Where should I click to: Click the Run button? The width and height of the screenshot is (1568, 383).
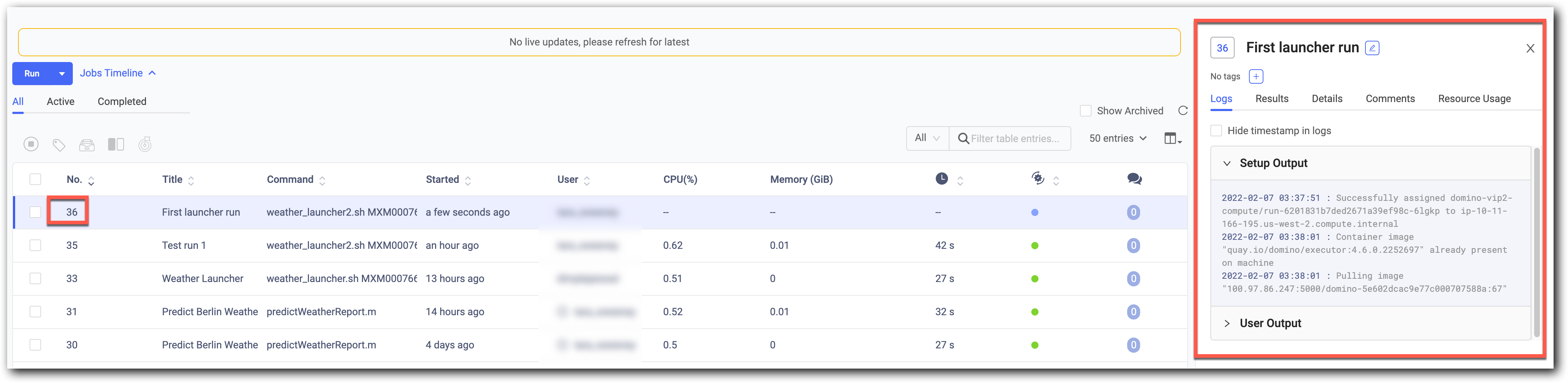click(x=32, y=74)
